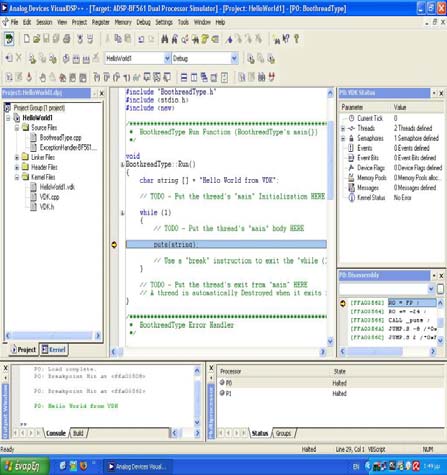Click the cascade windows icon
447x475 pixels.
point(204,78)
